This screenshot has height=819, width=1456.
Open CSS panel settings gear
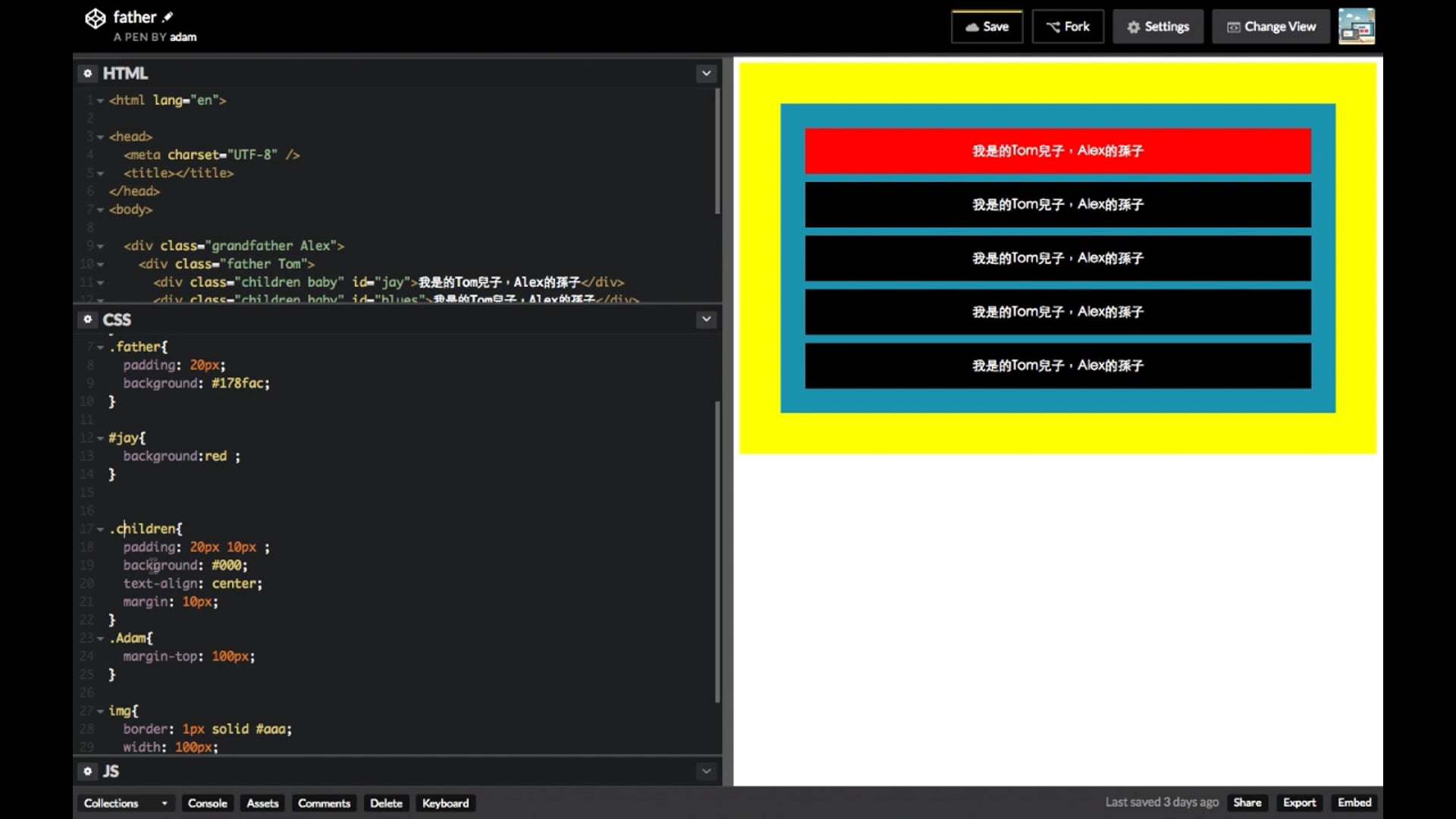[88, 319]
